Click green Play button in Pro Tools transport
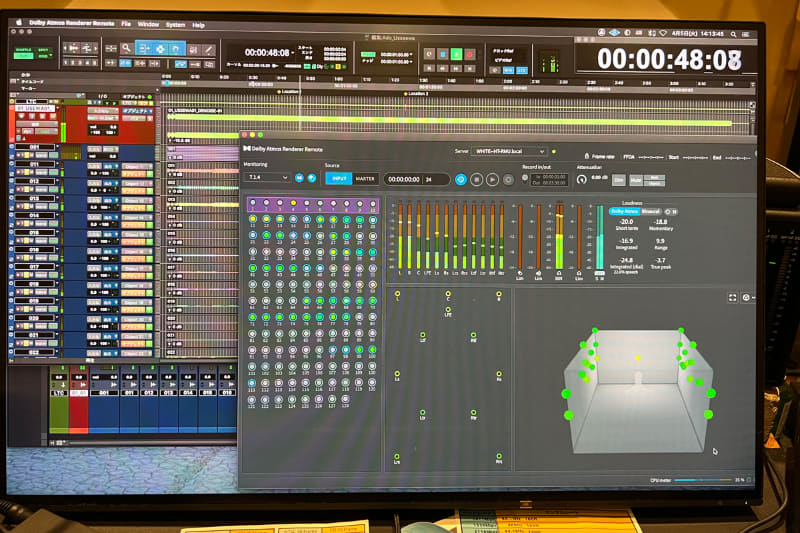Screen dimensions: 800x533 pos(457,54)
